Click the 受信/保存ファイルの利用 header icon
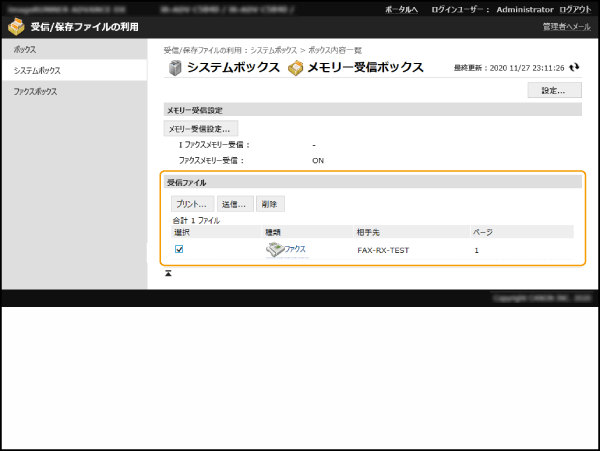This screenshot has width=600, height=451. 16,27
